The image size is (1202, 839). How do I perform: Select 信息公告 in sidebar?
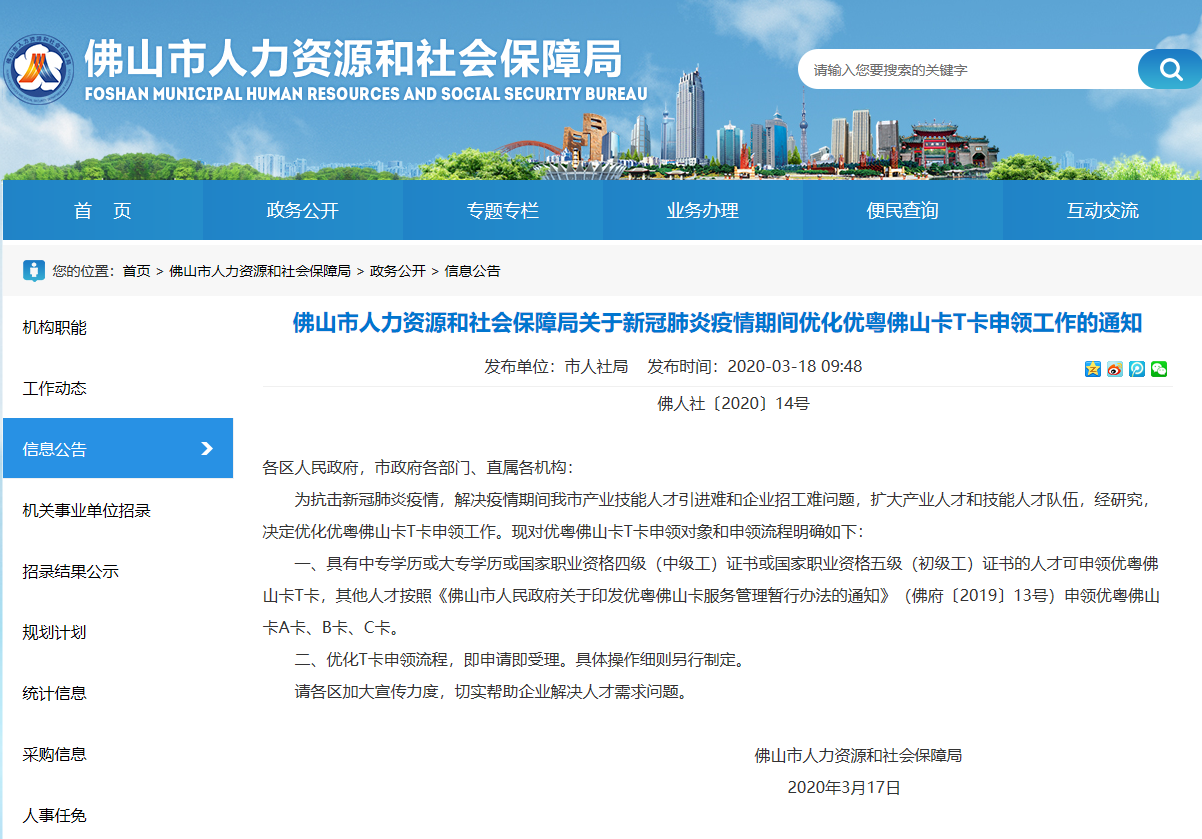click(118, 449)
